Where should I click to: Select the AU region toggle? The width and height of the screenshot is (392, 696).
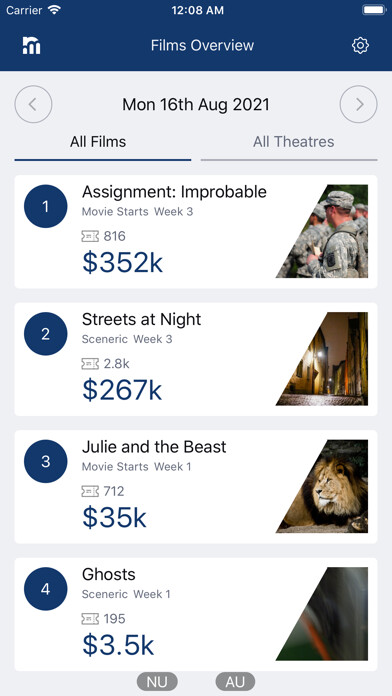[235, 682]
